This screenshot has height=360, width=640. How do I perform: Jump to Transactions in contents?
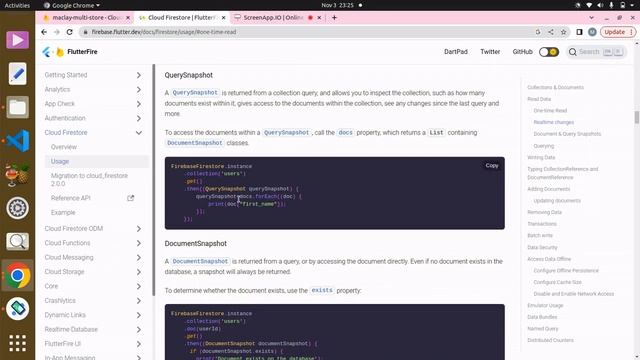[x=542, y=224]
